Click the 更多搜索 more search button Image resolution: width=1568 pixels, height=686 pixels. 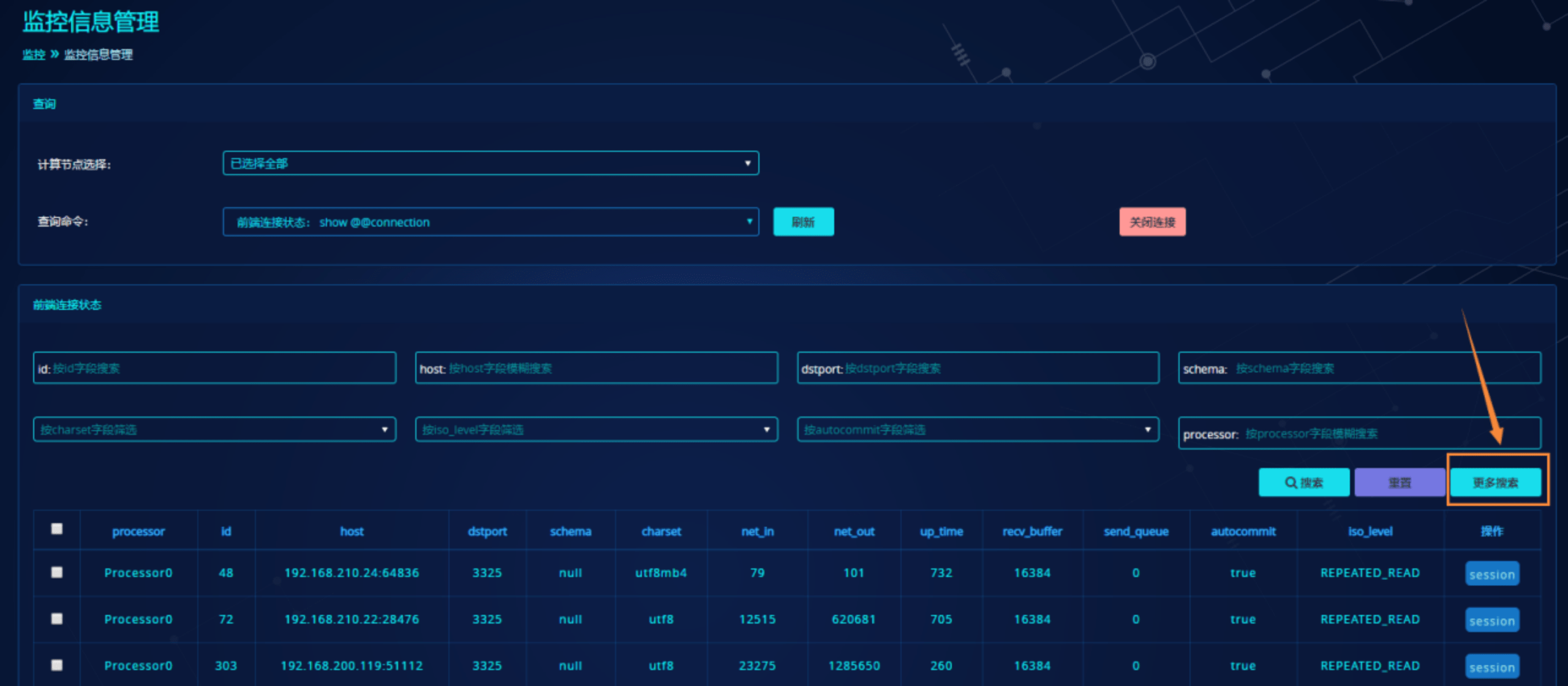[x=1495, y=483]
